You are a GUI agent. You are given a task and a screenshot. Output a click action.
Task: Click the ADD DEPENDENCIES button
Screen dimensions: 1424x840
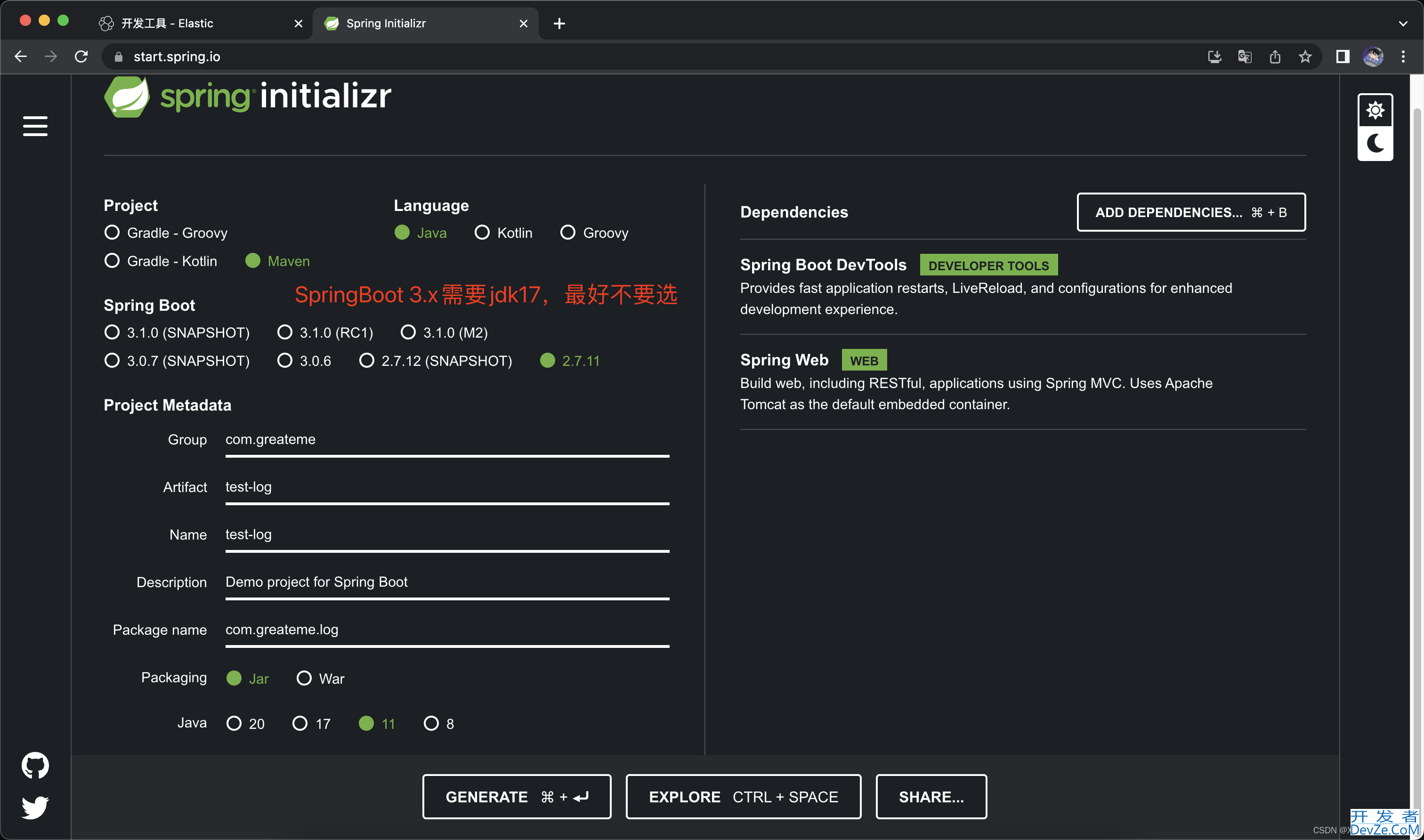pyautogui.click(x=1191, y=212)
